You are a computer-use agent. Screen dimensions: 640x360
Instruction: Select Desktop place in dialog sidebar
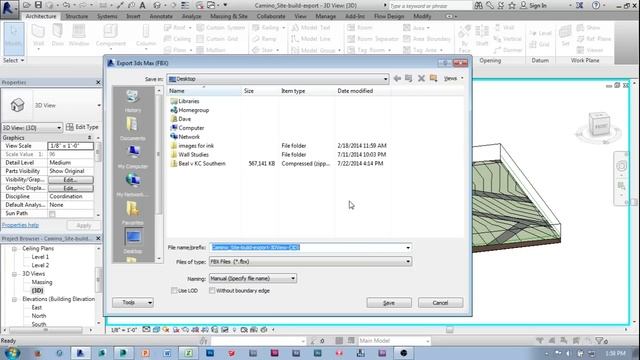coord(133,241)
